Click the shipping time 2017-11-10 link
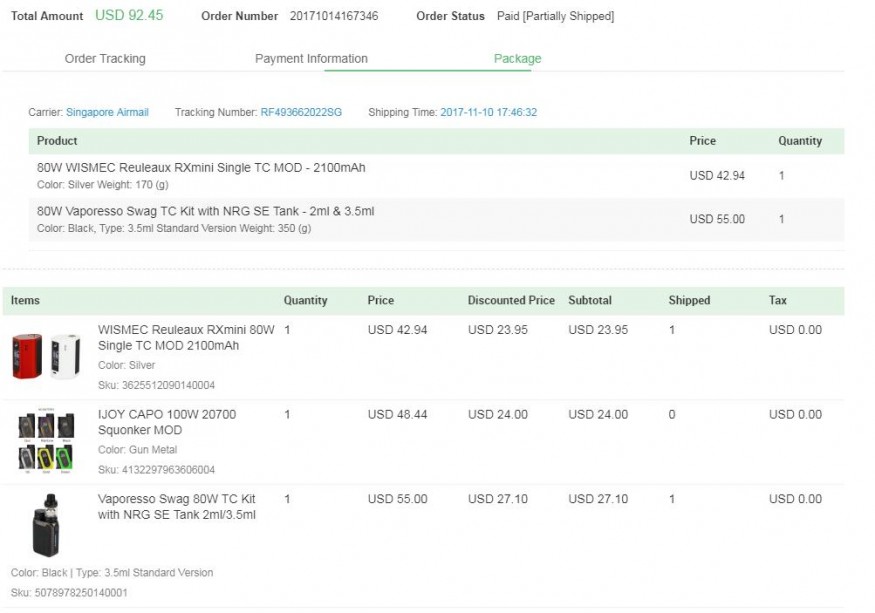Screen dimensions: 875x613 point(488,113)
